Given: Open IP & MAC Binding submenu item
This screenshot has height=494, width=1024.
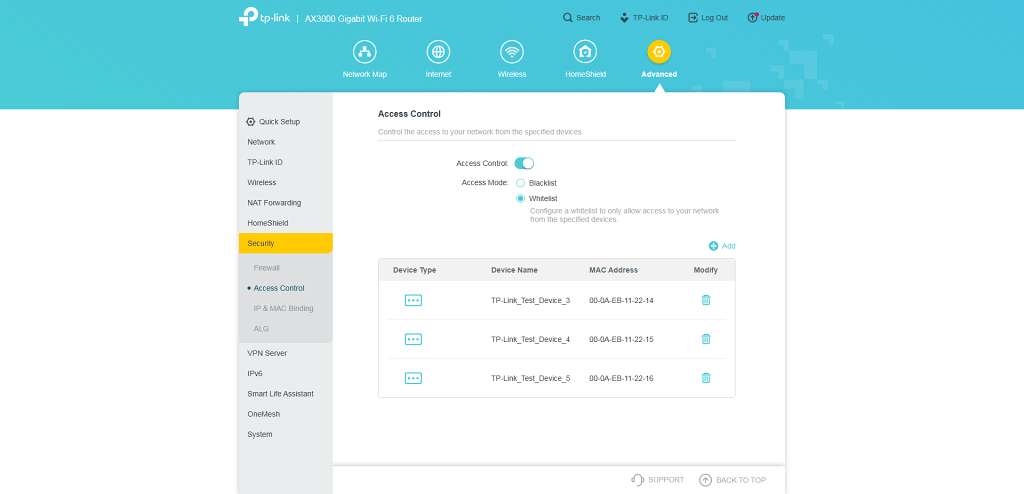Looking at the screenshot, I should 283,308.
